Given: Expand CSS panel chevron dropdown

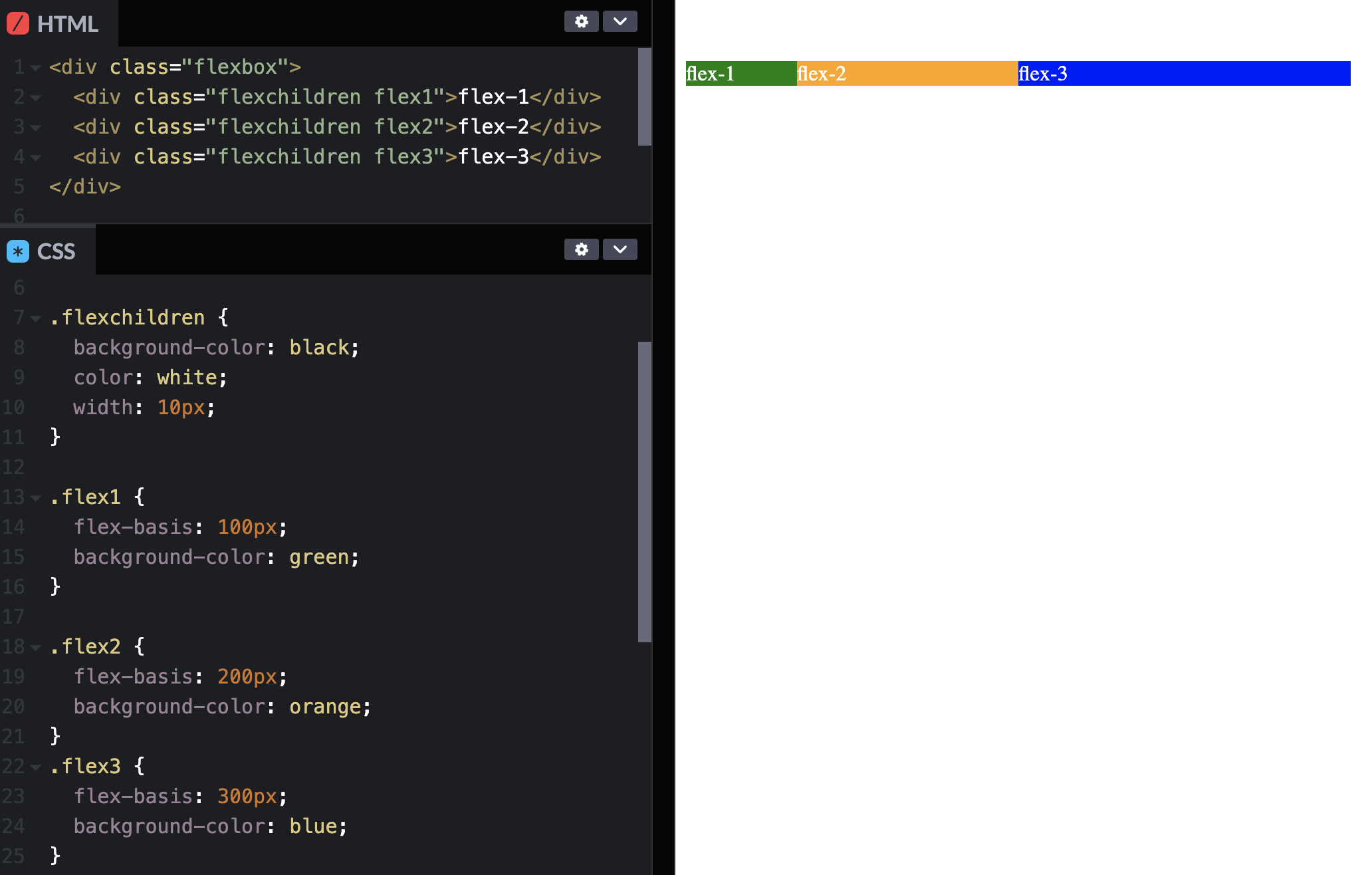Looking at the screenshot, I should (x=620, y=249).
